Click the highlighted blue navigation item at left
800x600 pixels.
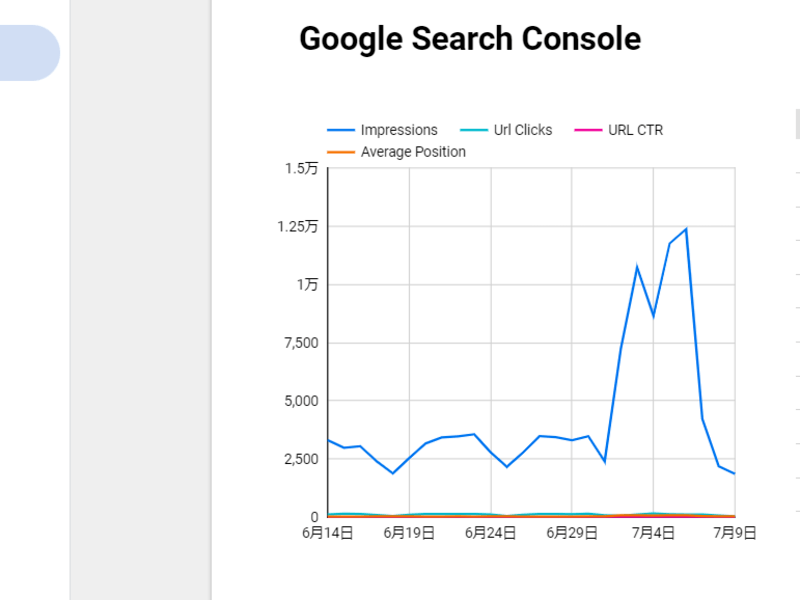pyautogui.click(x=29, y=53)
